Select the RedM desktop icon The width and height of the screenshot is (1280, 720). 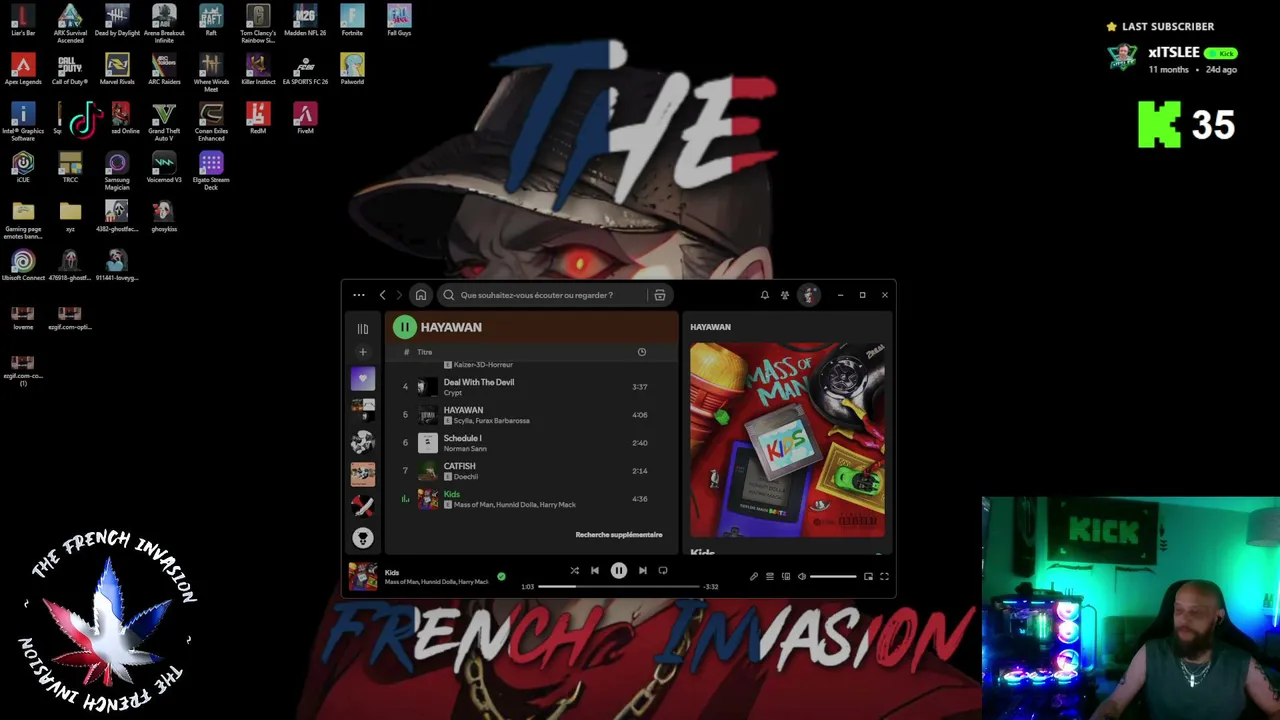(258, 118)
